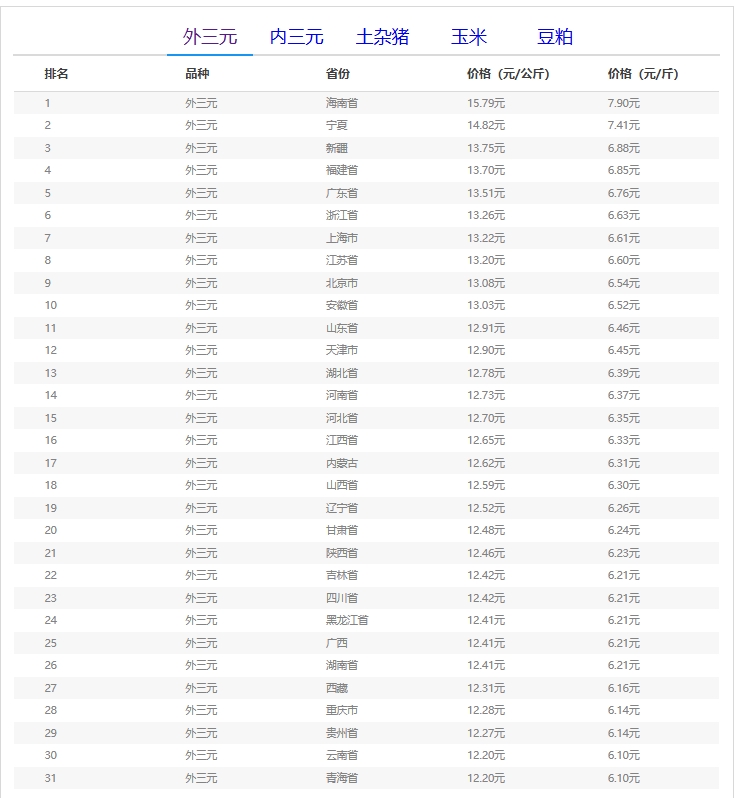This screenshot has width=742, height=798.
Task: Click the 排名 column header
Action: pos(56,74)
